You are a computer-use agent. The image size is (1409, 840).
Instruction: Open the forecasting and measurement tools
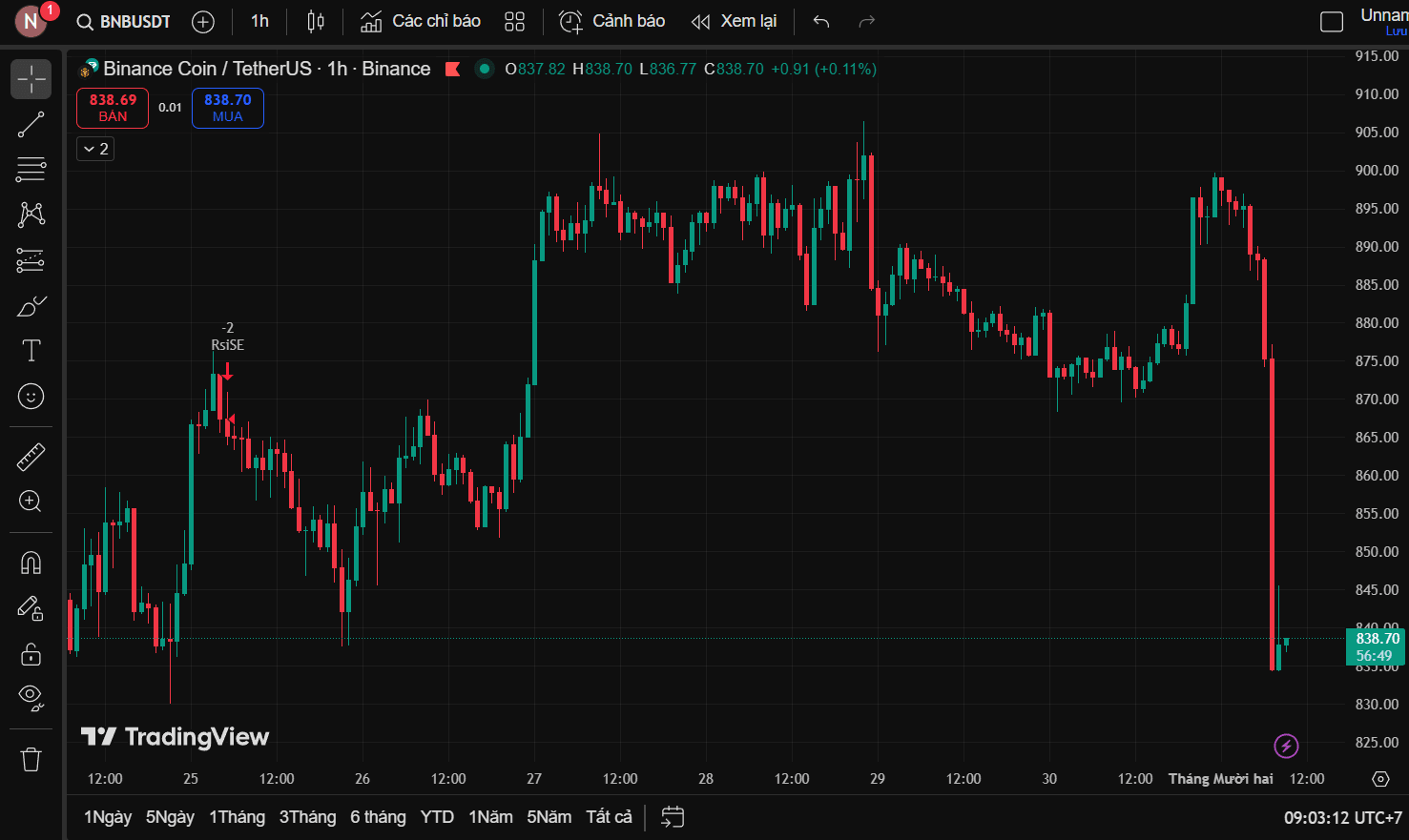pyautogui.click(x=31, y=260)
